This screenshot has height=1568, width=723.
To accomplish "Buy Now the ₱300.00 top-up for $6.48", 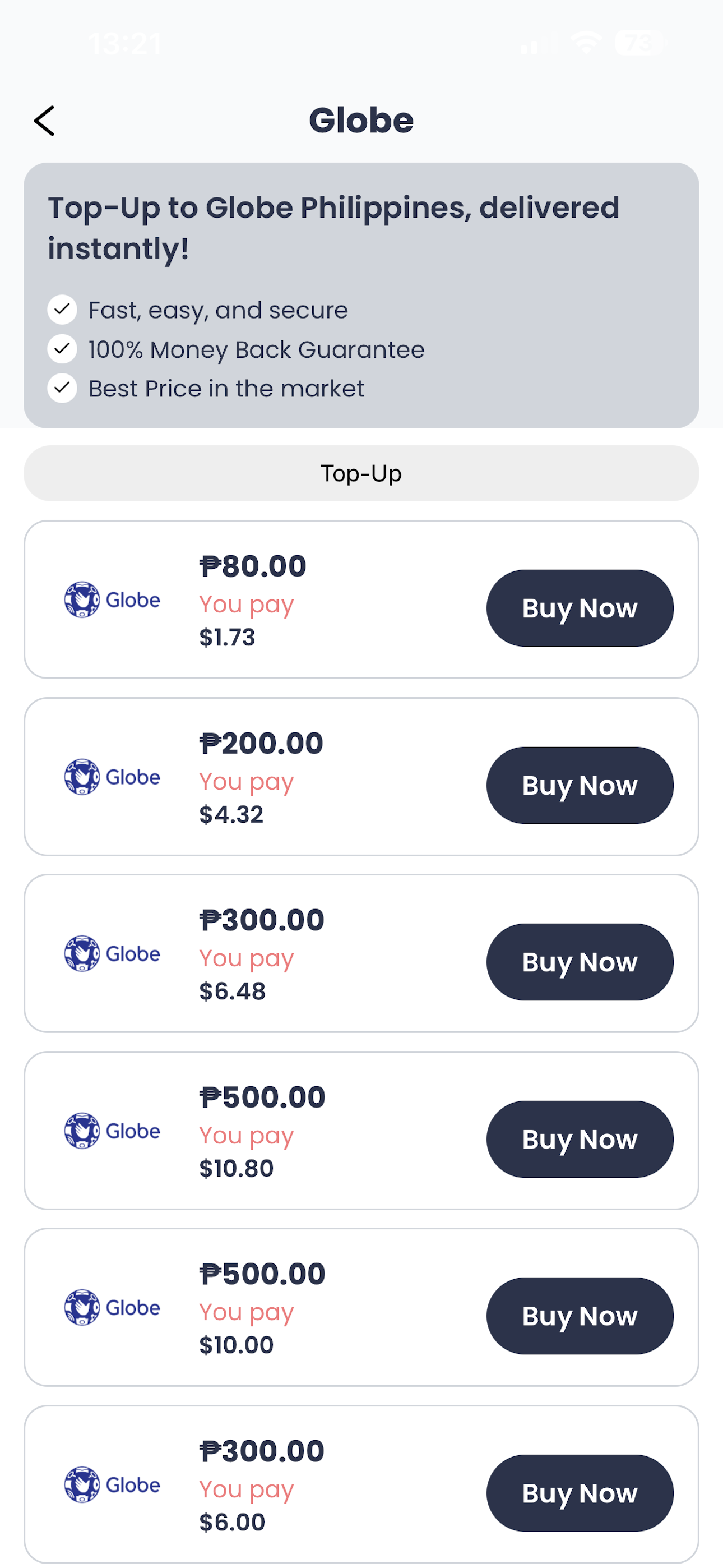I will tap(580, 962).
